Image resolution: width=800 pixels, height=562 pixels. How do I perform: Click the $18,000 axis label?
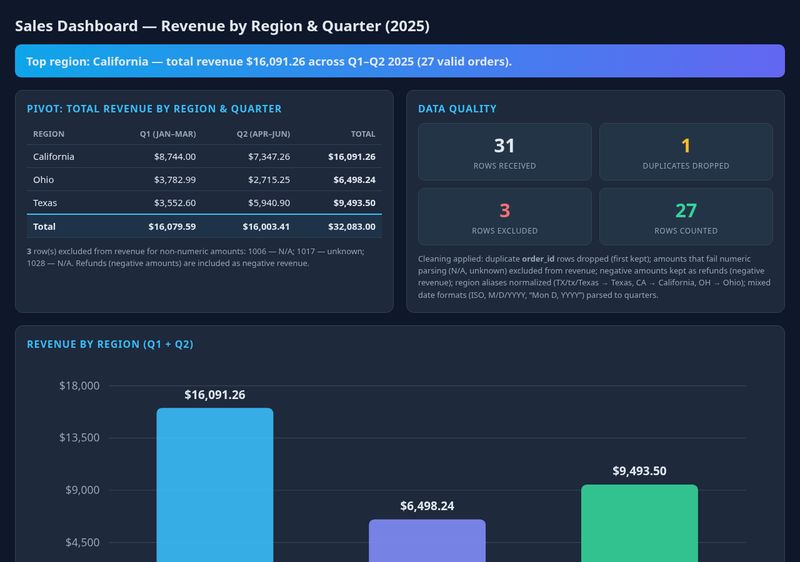click(79, 386)
